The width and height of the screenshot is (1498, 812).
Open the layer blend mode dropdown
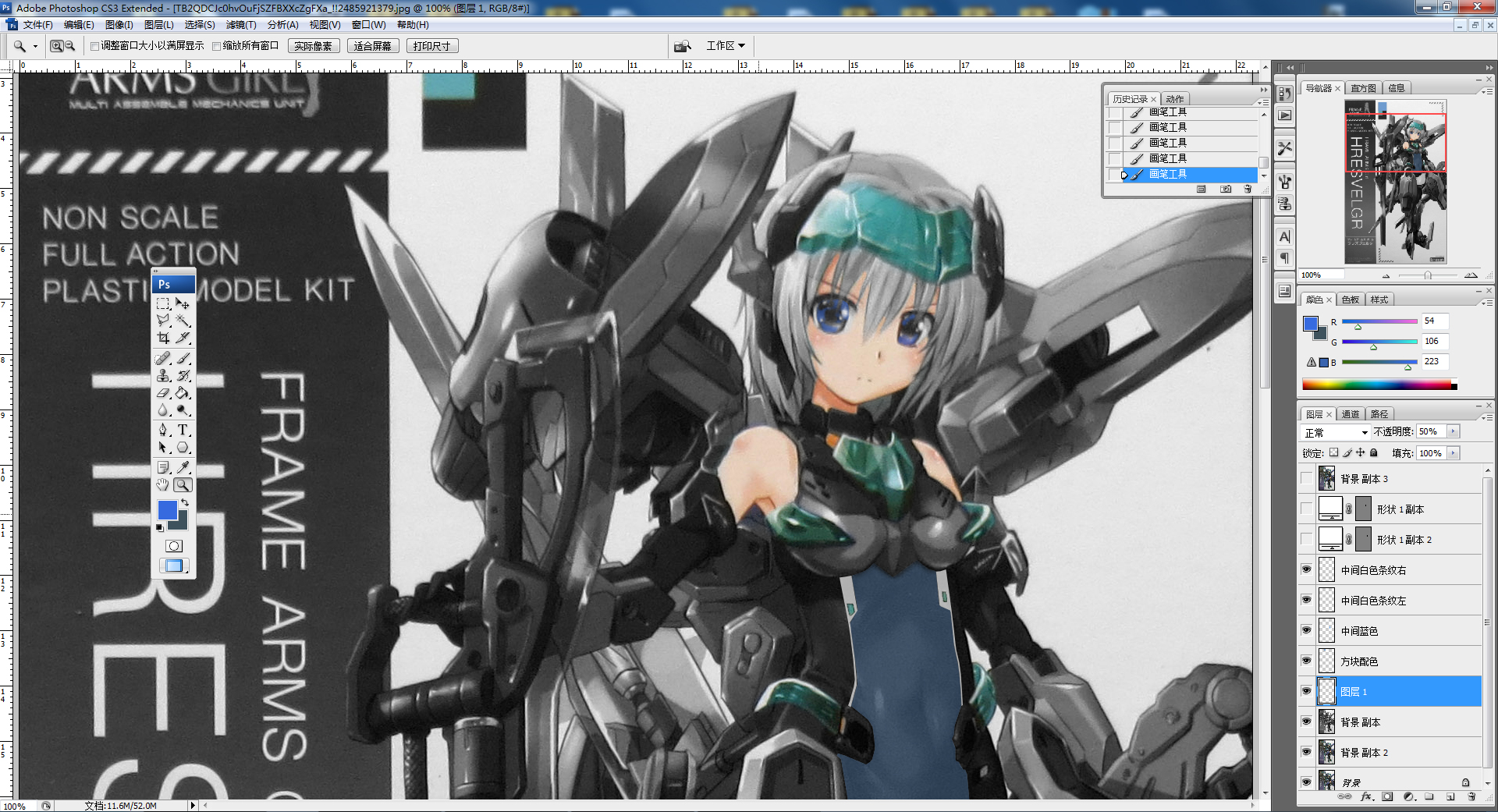point(1336,432)
